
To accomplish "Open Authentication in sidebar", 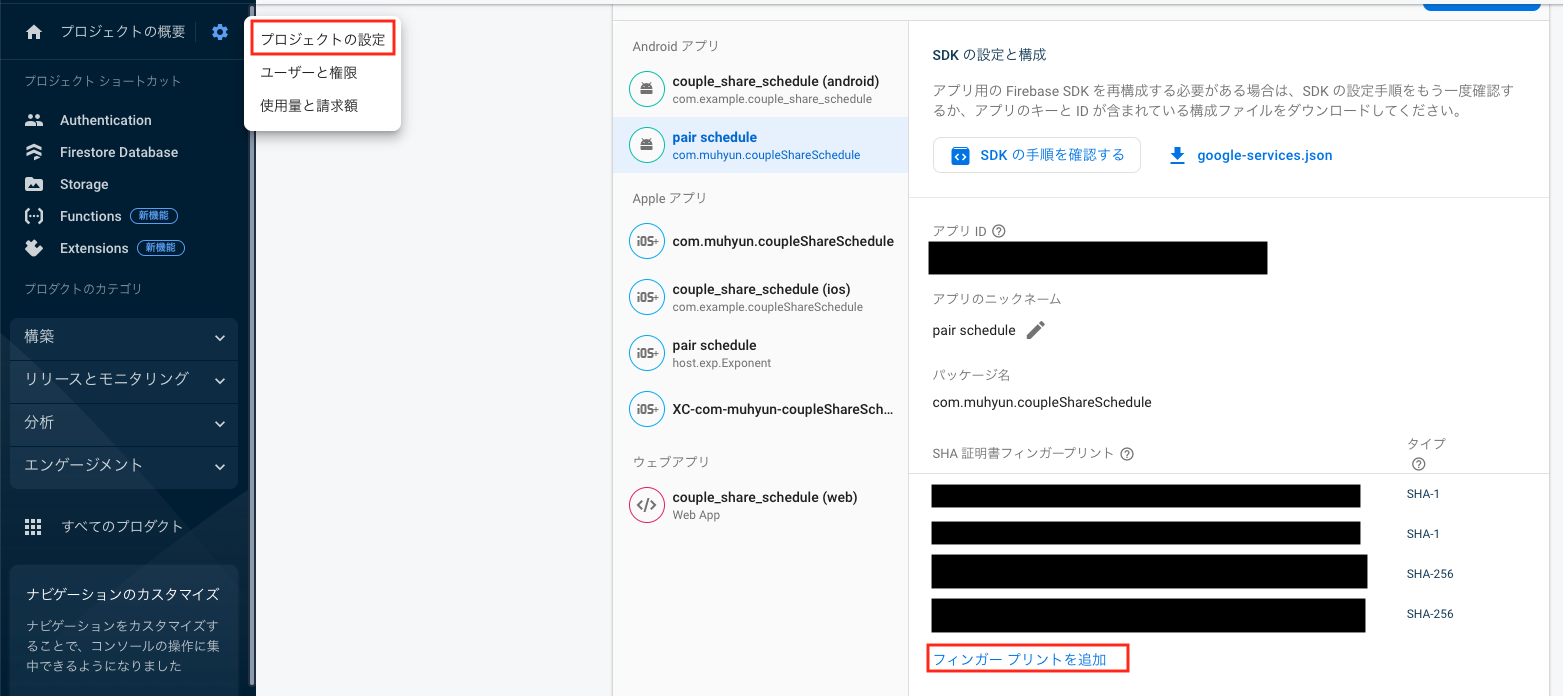I will point(106,120).
